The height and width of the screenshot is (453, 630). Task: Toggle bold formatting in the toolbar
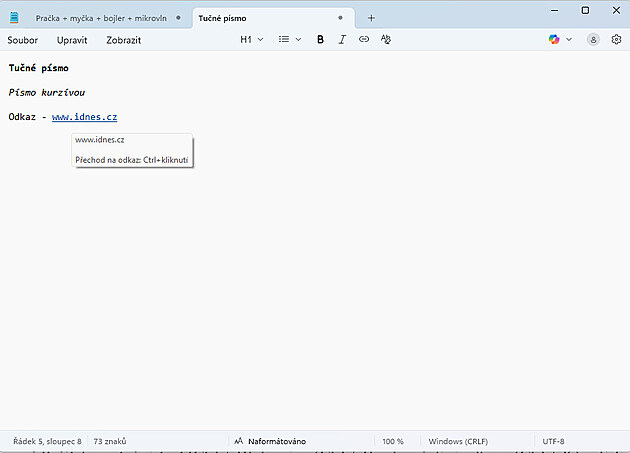coord(320,40)
